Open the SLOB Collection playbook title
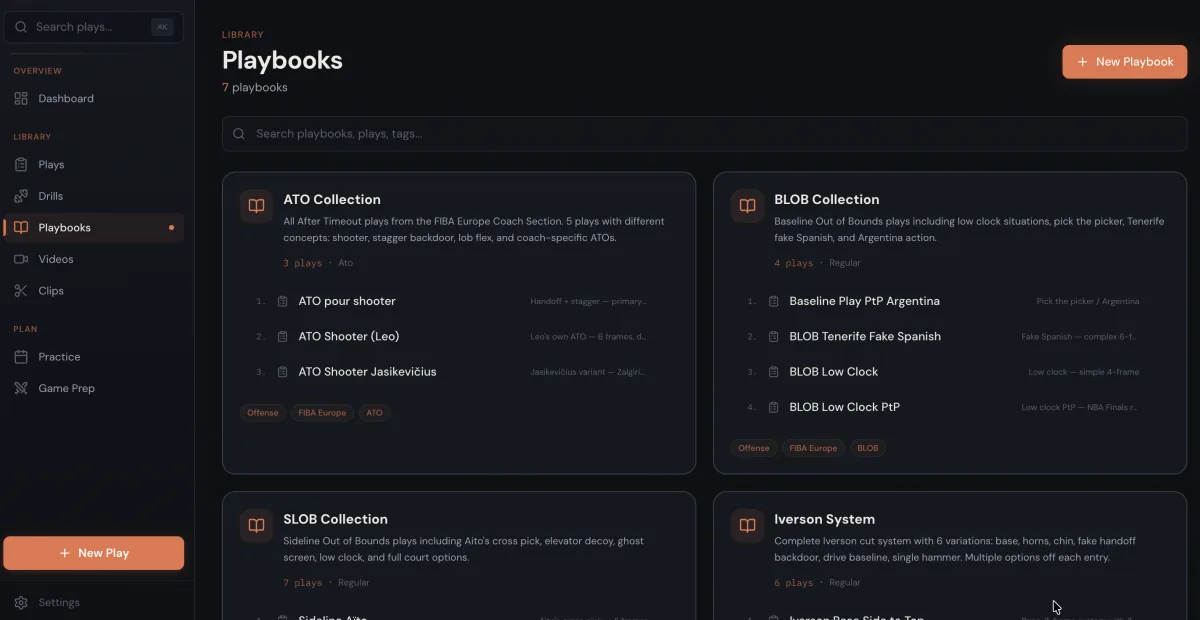 335,519
